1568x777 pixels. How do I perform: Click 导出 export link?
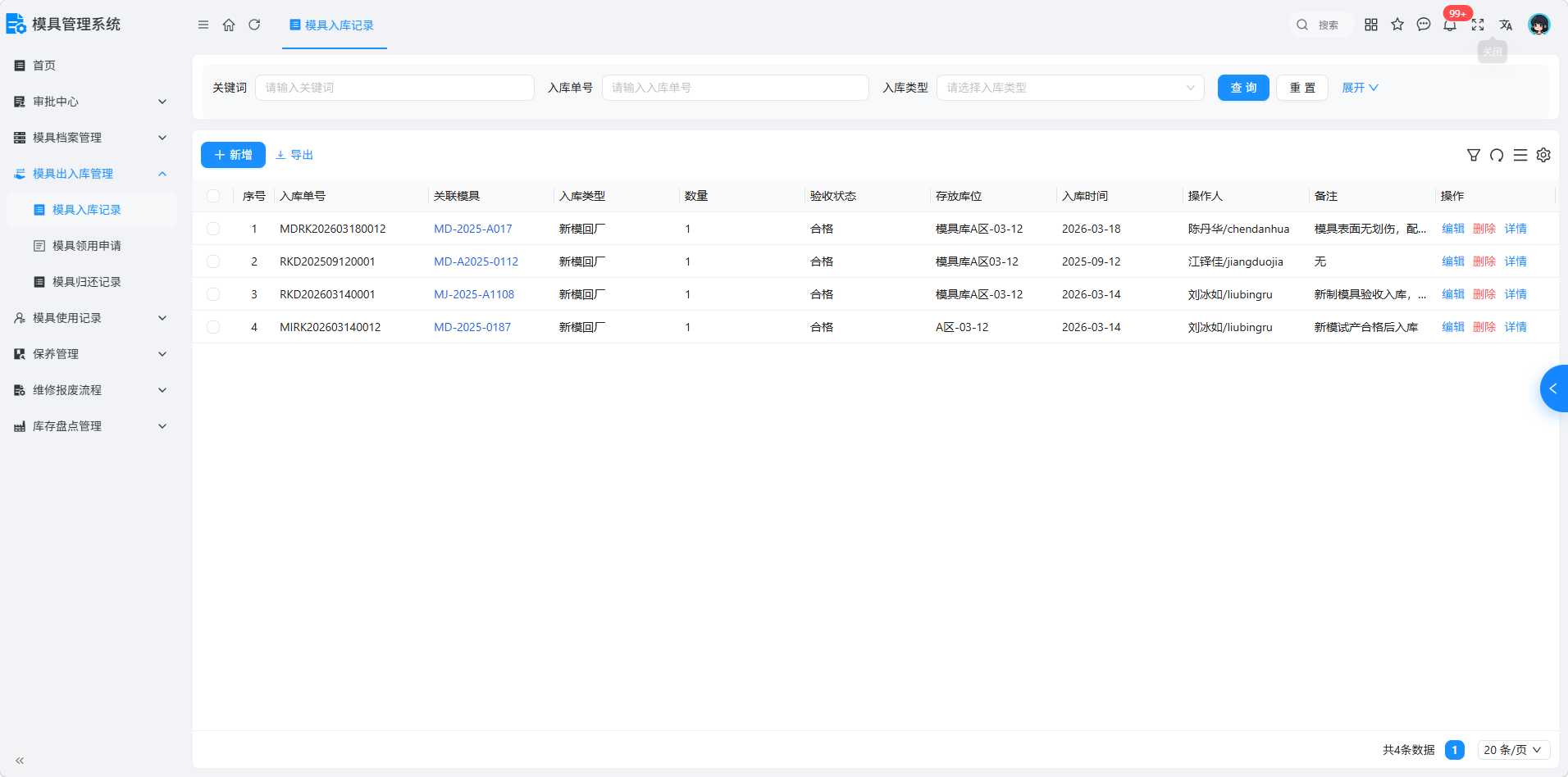[x=294, y=155]
